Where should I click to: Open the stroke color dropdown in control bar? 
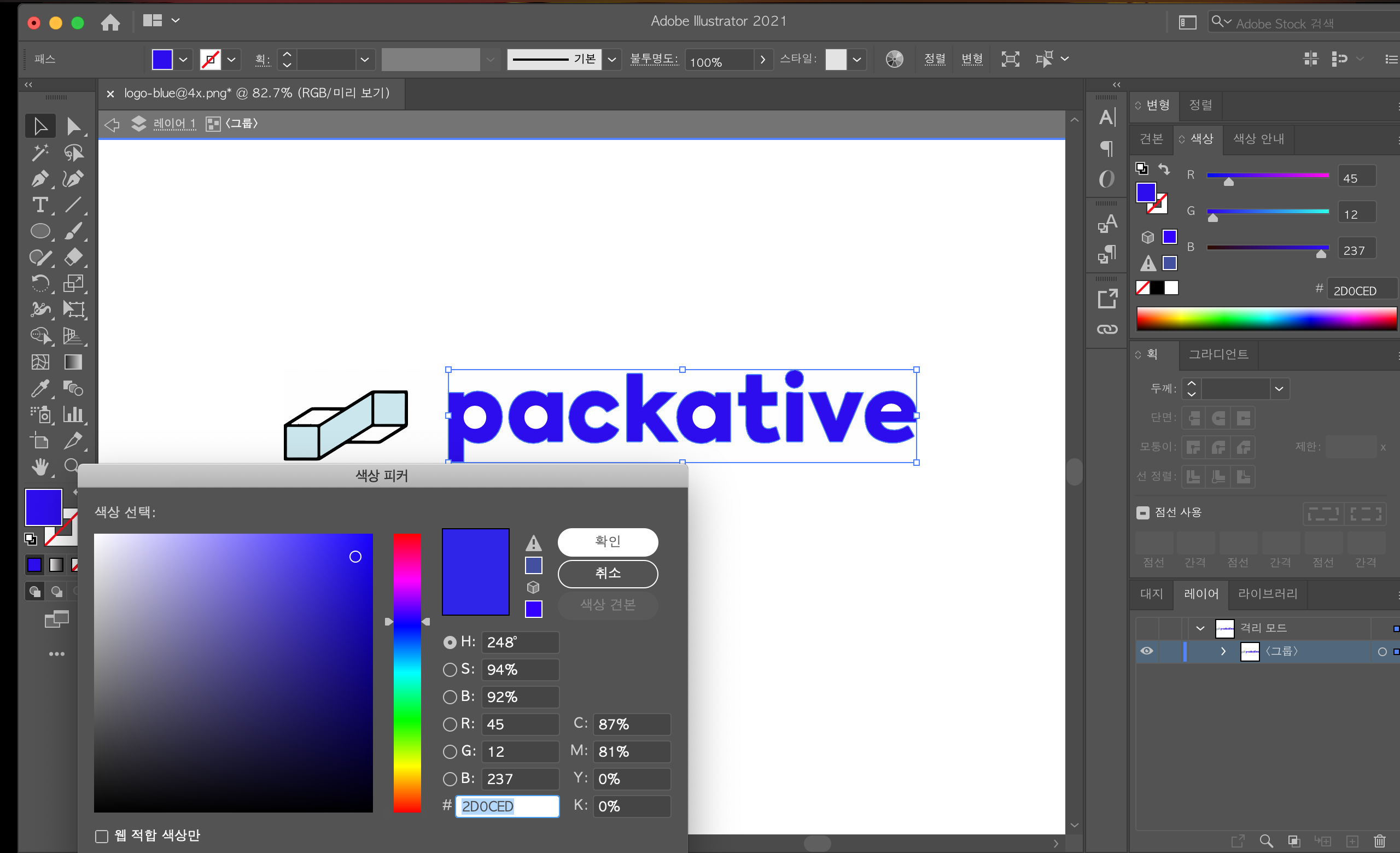231,59
